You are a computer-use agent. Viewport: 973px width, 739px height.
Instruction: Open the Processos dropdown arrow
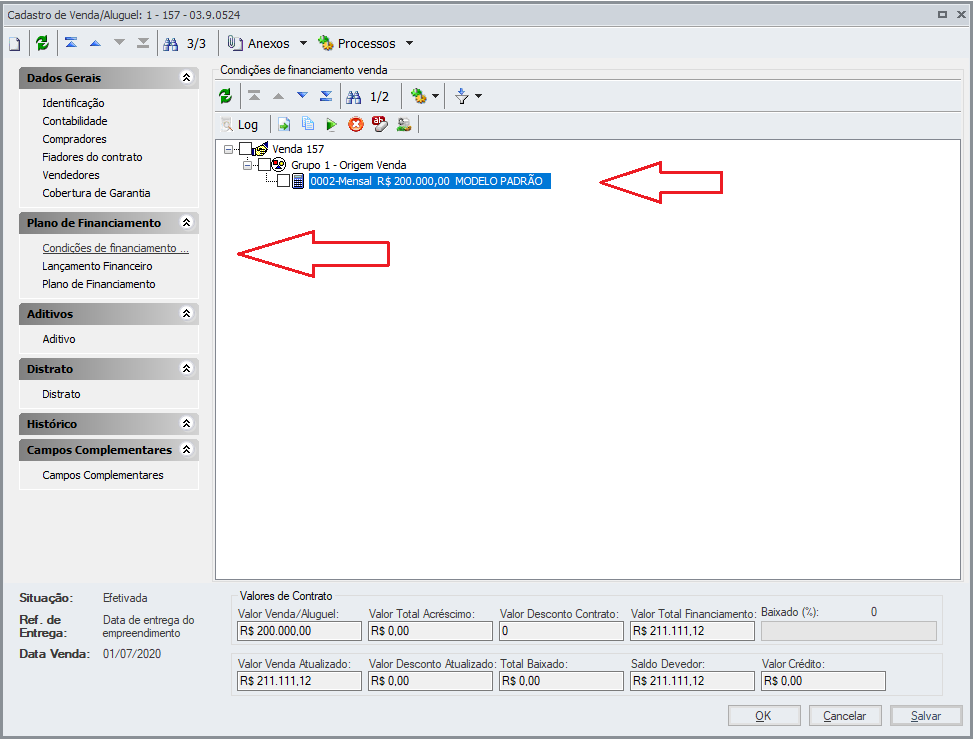coord(410,43)
